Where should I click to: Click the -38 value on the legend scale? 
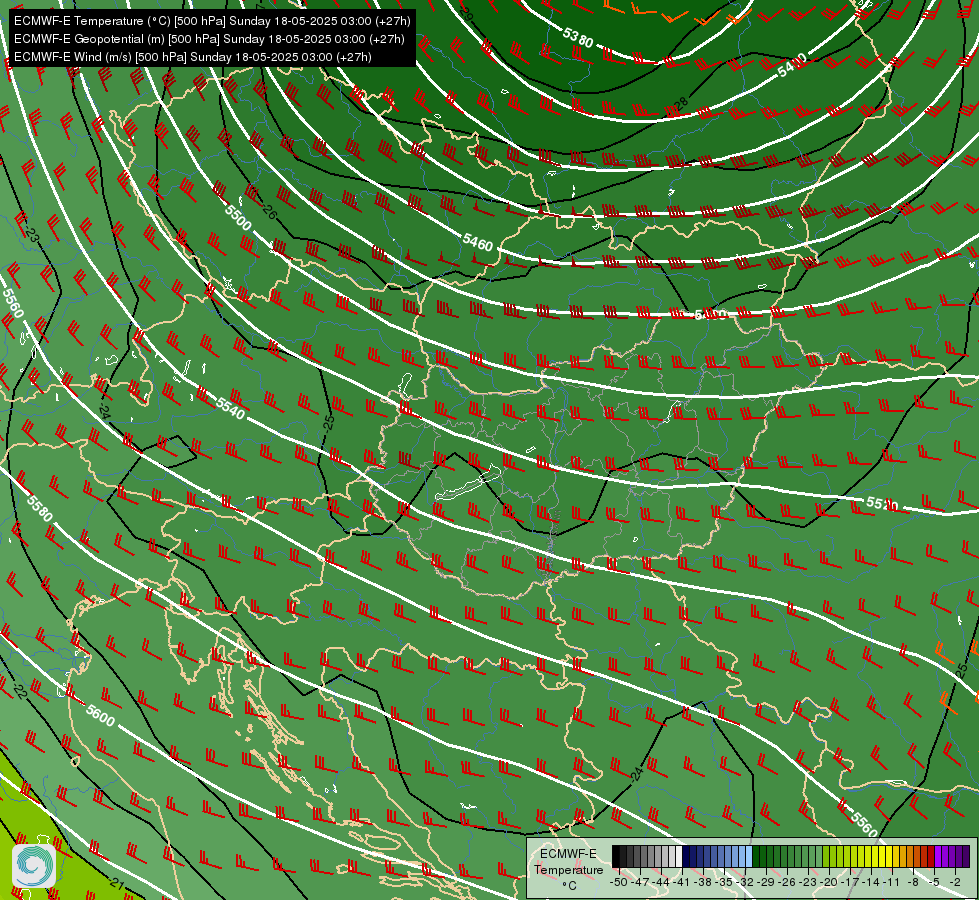[x=702, y=882]
